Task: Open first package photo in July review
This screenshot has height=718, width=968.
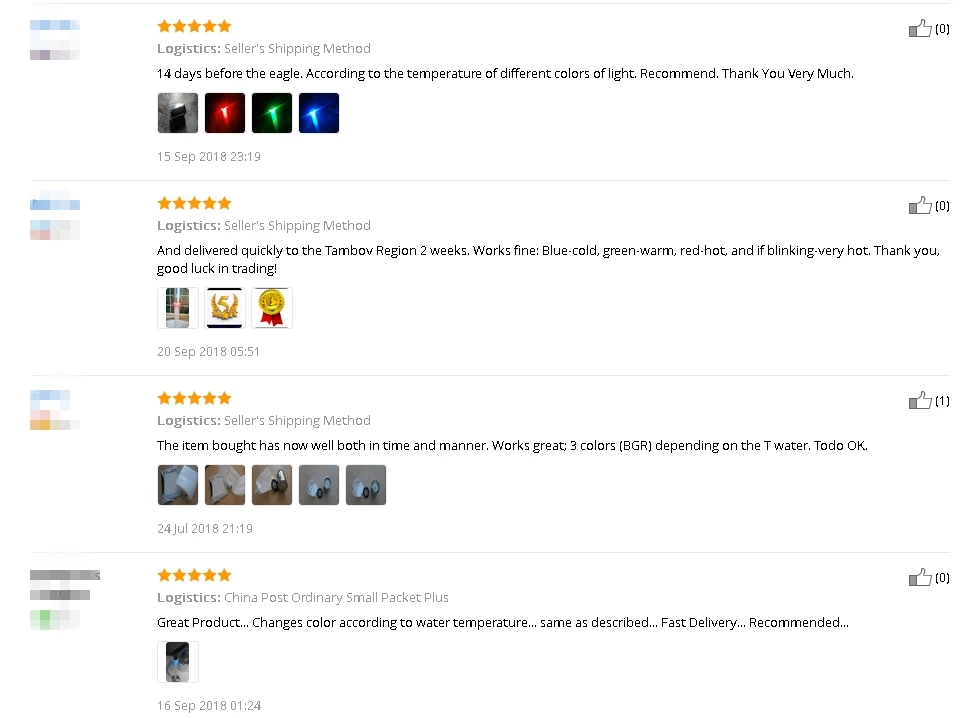Action: pyautogui.click(x=178, y=485)
